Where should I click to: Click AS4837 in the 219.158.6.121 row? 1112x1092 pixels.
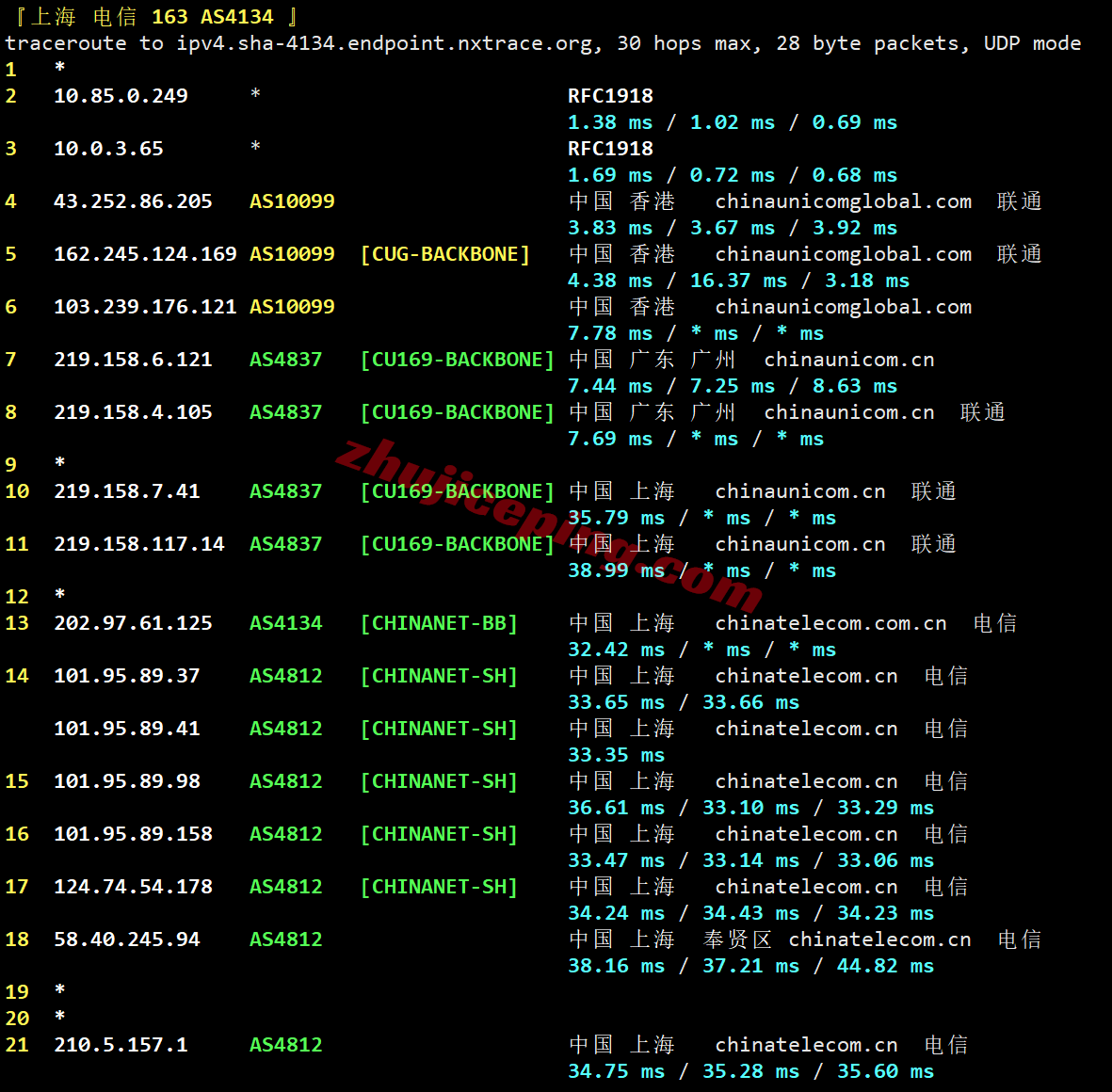point(286,360)
